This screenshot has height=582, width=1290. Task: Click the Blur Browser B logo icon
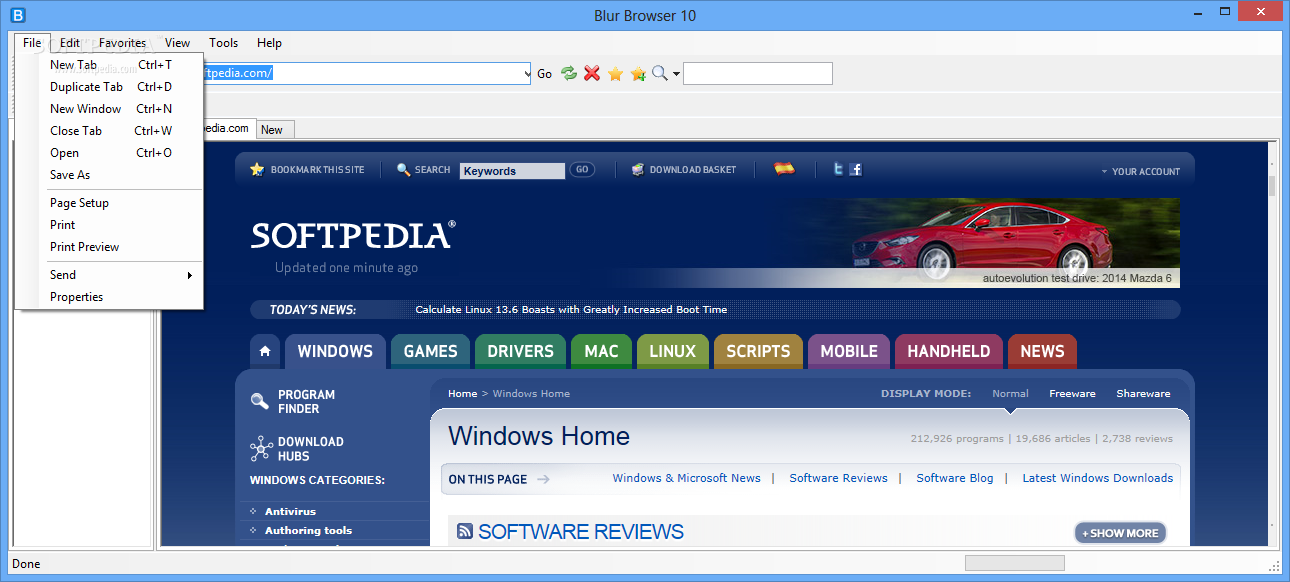[x=17, y=15]
